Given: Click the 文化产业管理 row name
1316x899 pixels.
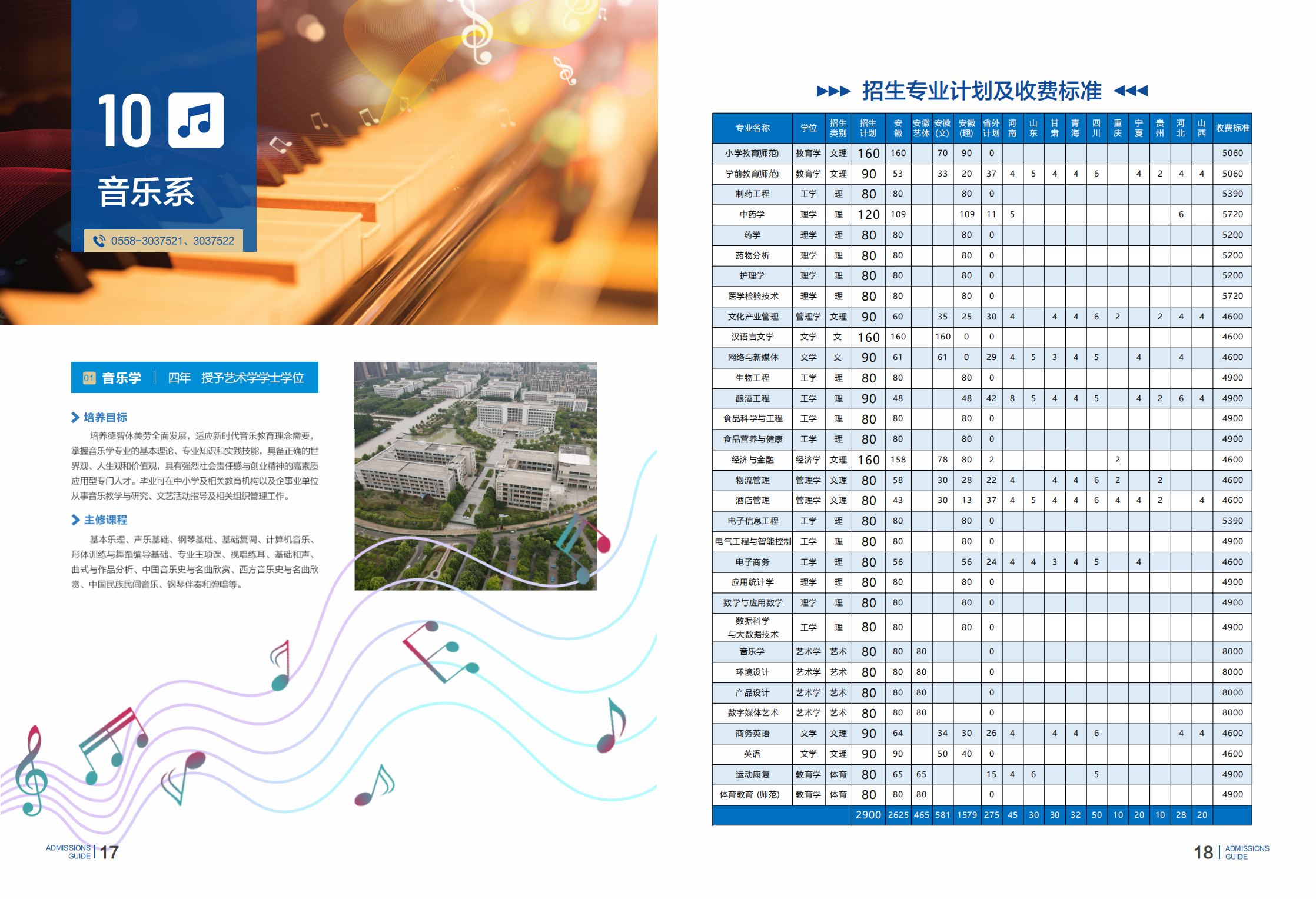Looking at the screenshot, I should [752, 317].
